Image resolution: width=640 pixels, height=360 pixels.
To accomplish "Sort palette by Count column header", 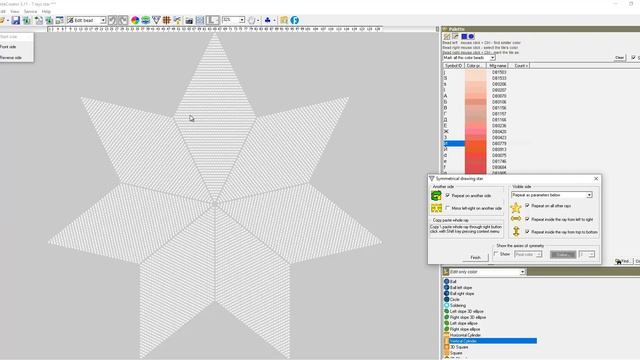I will [520, 65].
